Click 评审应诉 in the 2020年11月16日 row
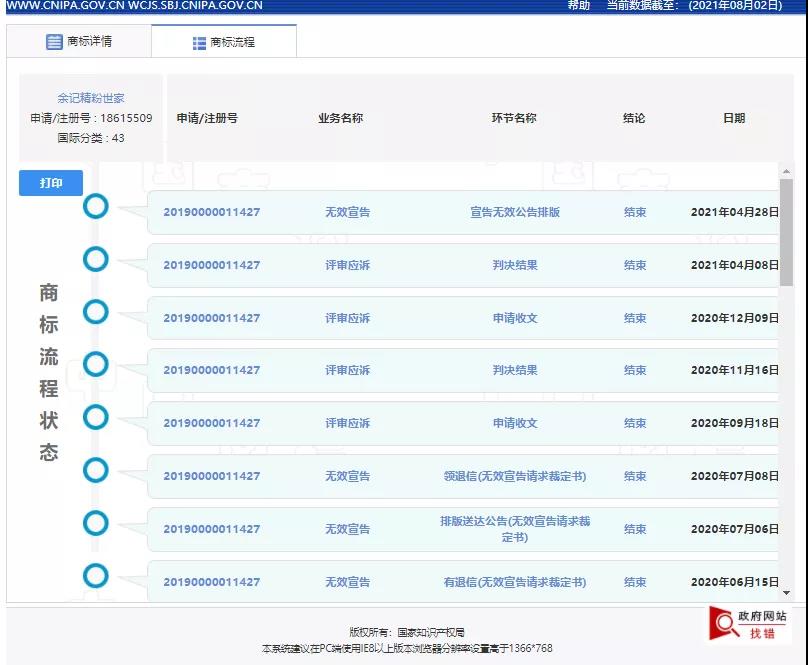This screenshot has width=808, height=665. point(347,370)
